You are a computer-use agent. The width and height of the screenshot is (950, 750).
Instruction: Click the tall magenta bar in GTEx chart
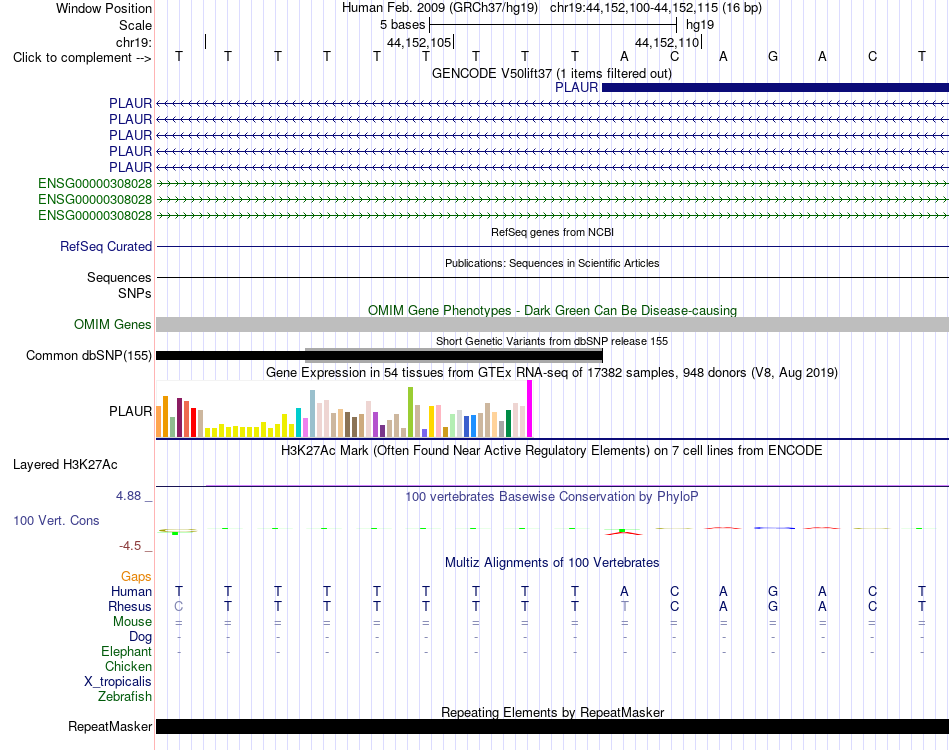530,408
